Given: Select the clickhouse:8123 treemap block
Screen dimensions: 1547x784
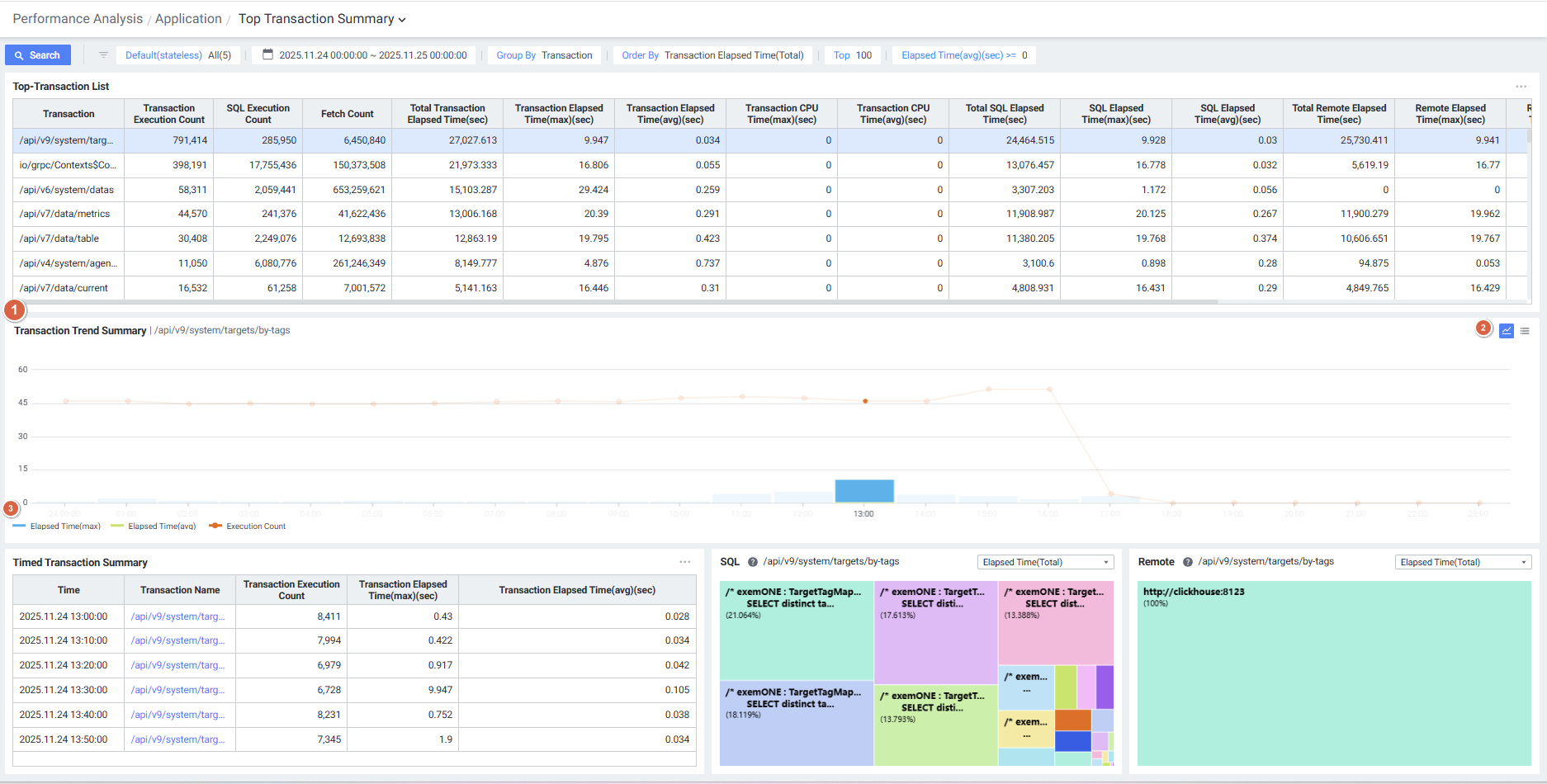Looking at the screenshot, I should pyautogui.click(x=1333, y=673).
